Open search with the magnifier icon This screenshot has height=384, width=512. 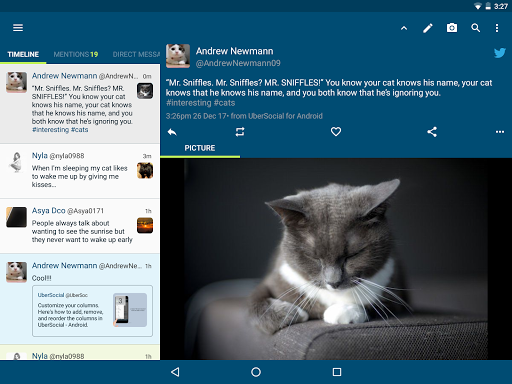476,28
